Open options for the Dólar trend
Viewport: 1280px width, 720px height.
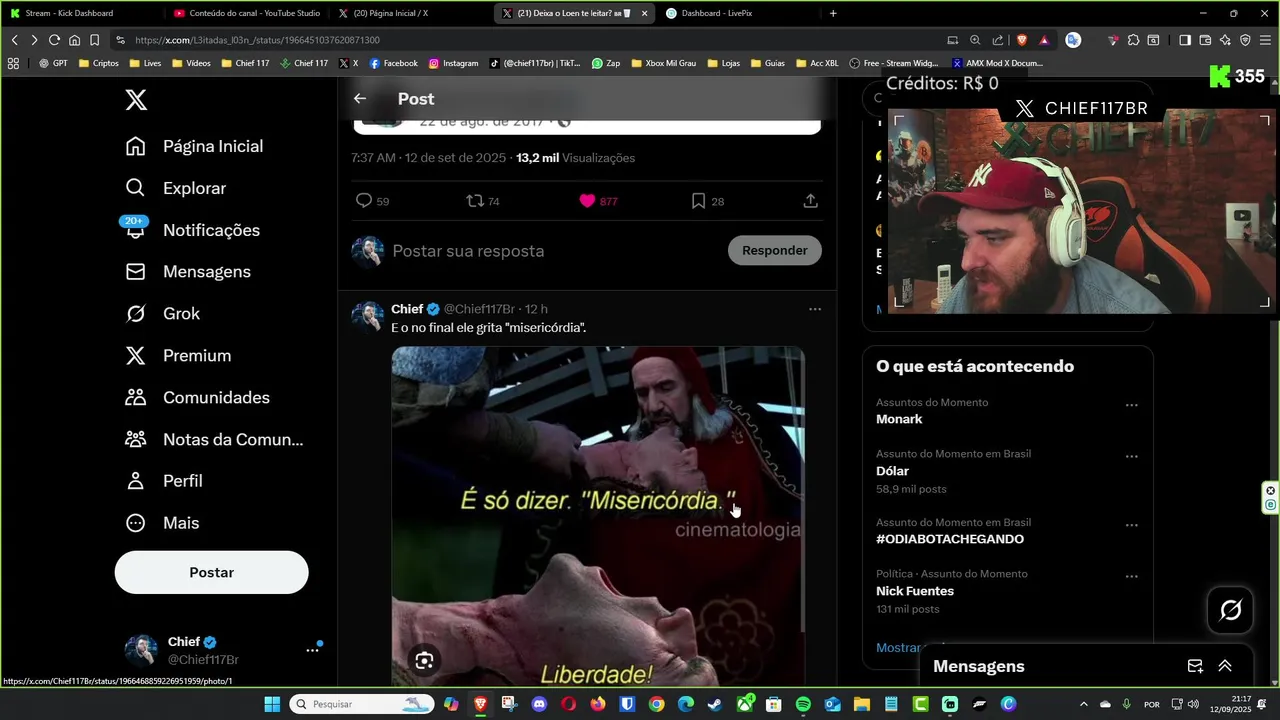(1132, 457)
